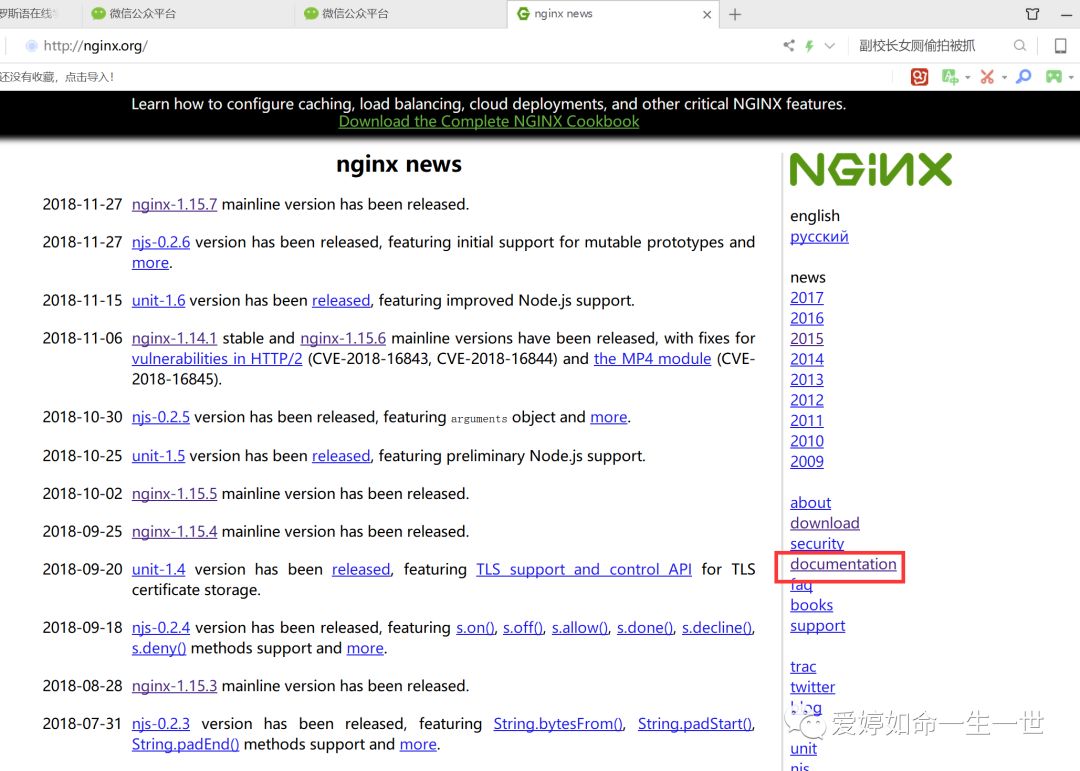The width and height of the screenshot is (1080, 771).
Task: Open news archive for 2009
Action: coord(807,462)
